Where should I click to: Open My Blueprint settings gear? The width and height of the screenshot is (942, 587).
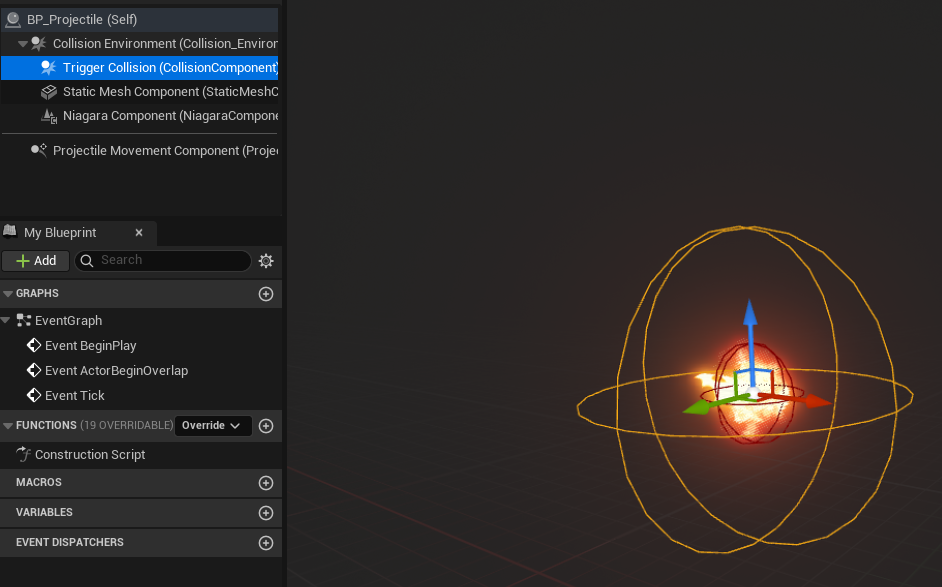coord(266,260)
